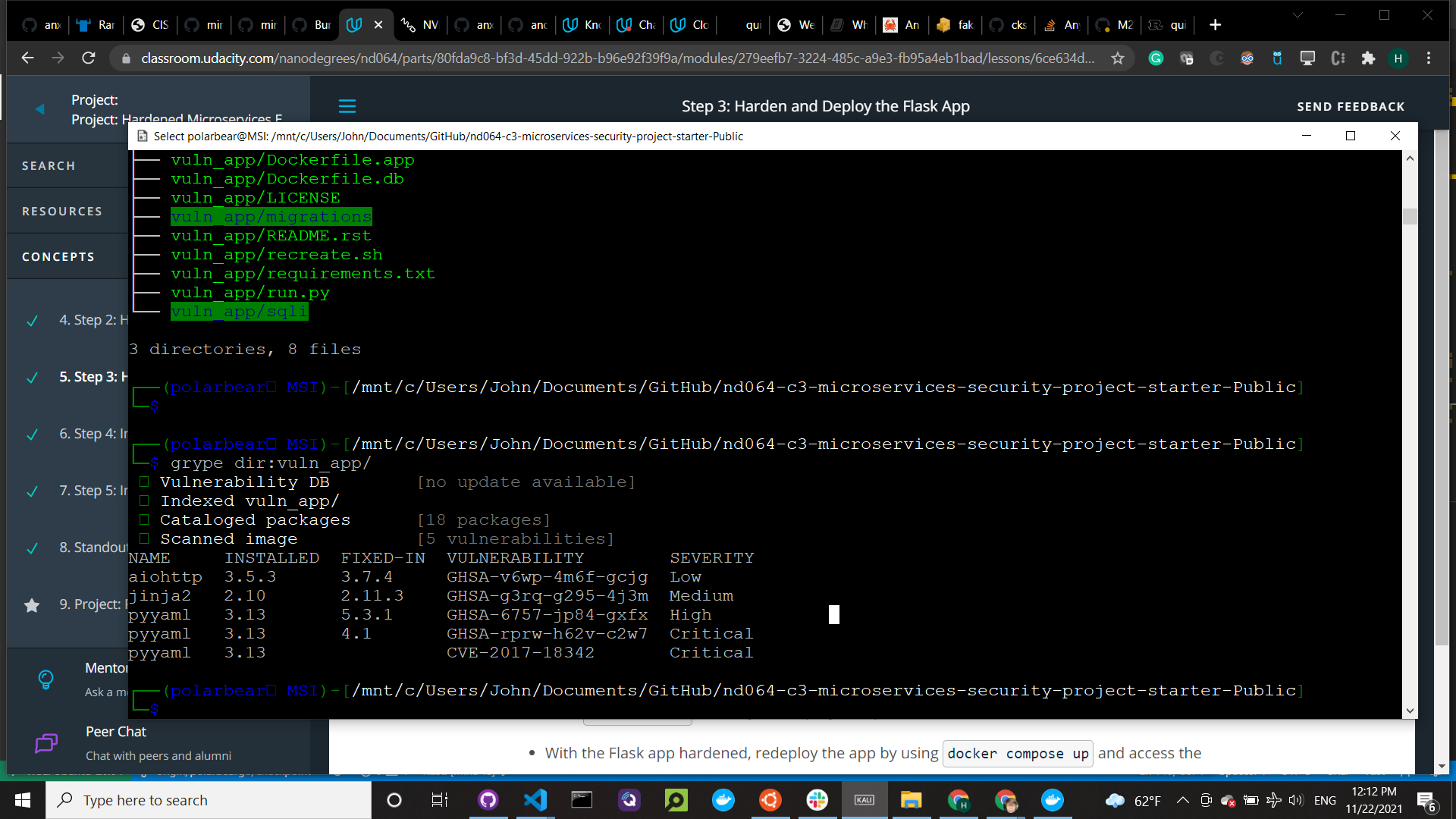
Task: Select the Step 3 lesson in the sidebar
Action: pyautogui.click(x=93, y=377)
